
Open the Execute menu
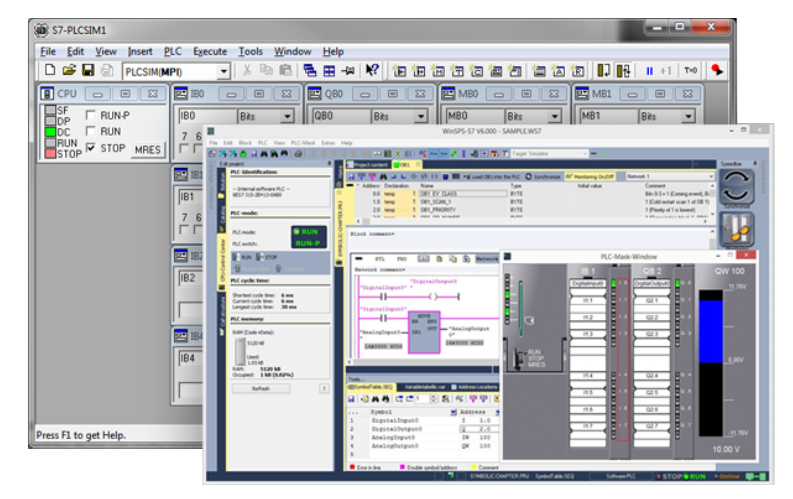click(209, 51)
